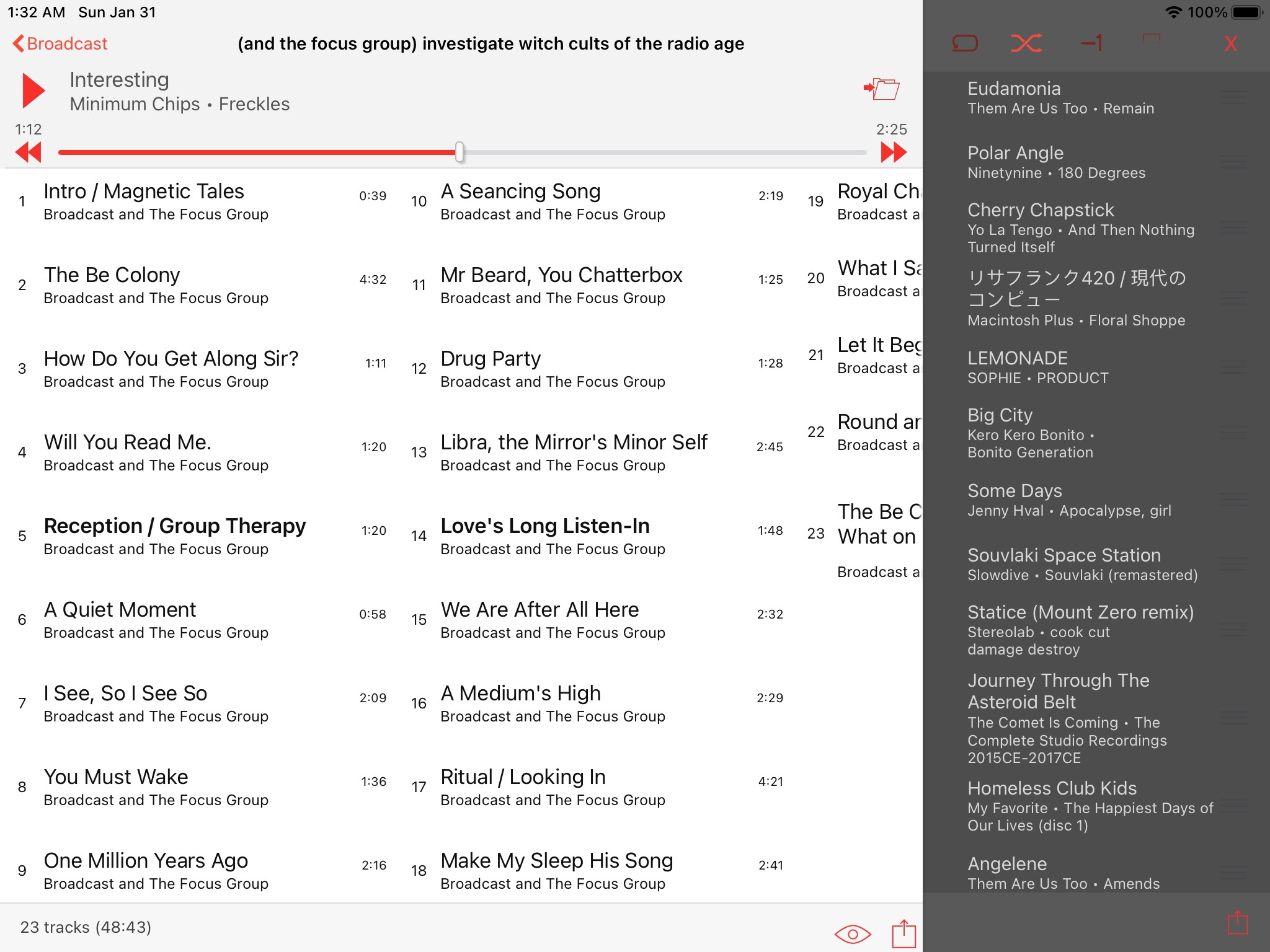Grab the reorder handle beside LEMONADE
Screen dimensions: 1270x952
1234,367
